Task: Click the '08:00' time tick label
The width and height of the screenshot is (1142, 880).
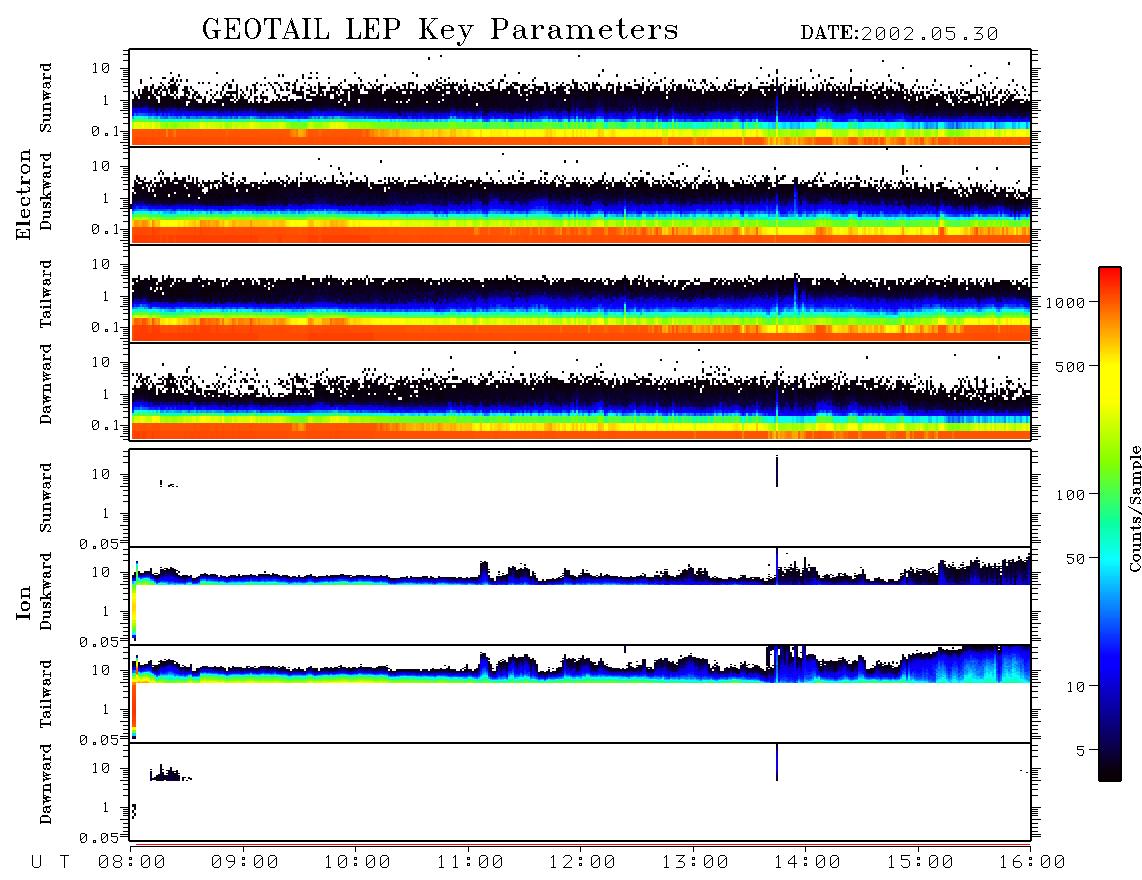Action: (132, 862)
